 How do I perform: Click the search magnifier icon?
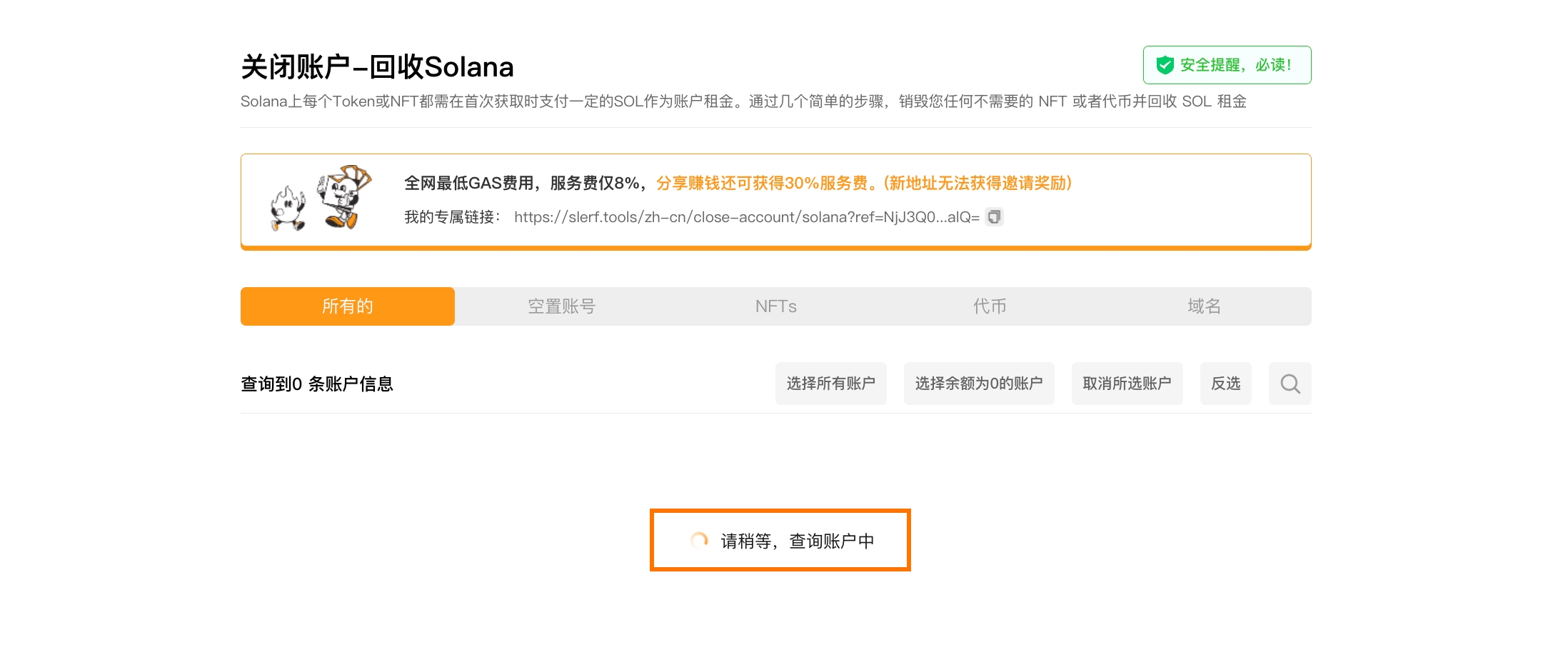(1290, 384)
